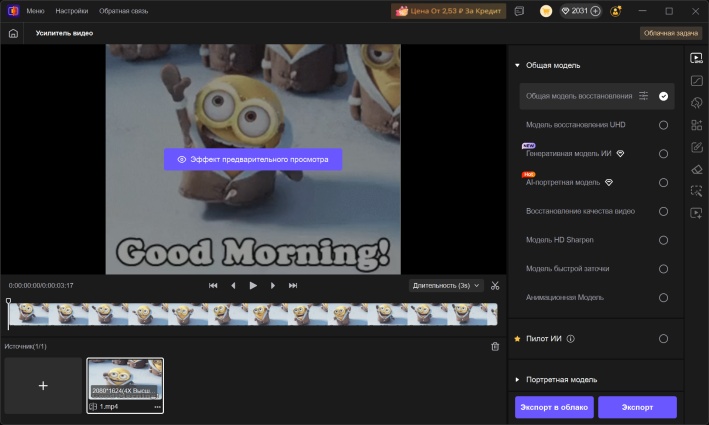
Task: Click Эффект предварительного просмотра button
Action: pyautogui.click(x=253, y=160)
